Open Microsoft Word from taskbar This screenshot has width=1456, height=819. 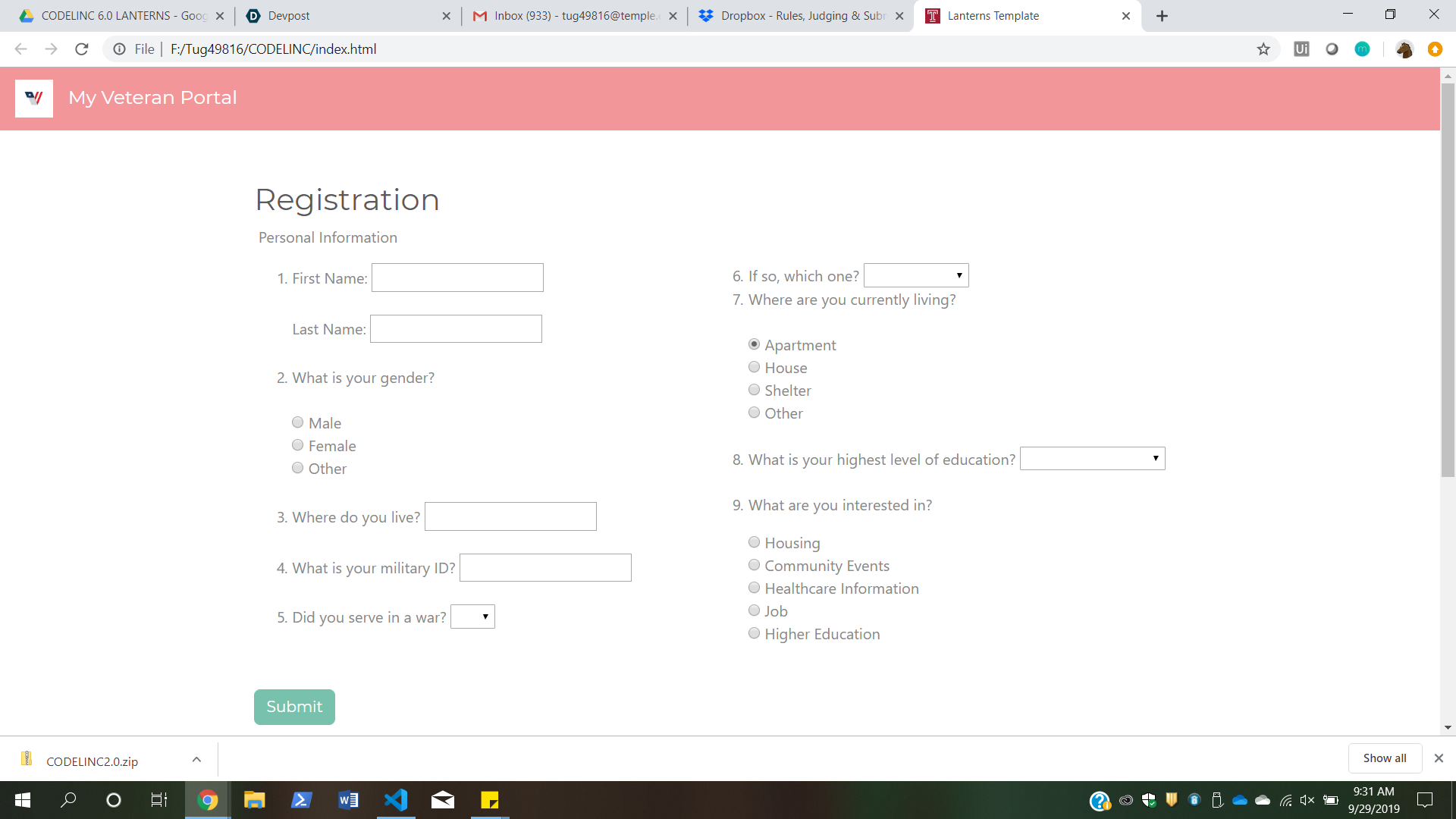[348, 800]
